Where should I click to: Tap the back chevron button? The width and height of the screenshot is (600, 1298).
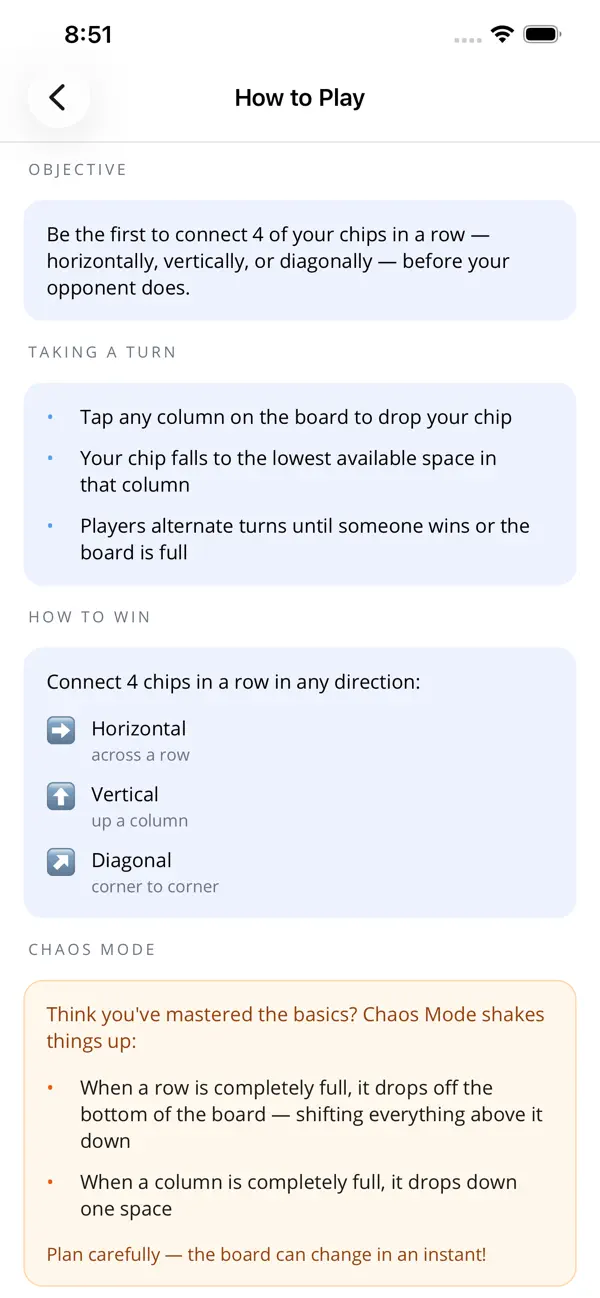pos(58,97)
